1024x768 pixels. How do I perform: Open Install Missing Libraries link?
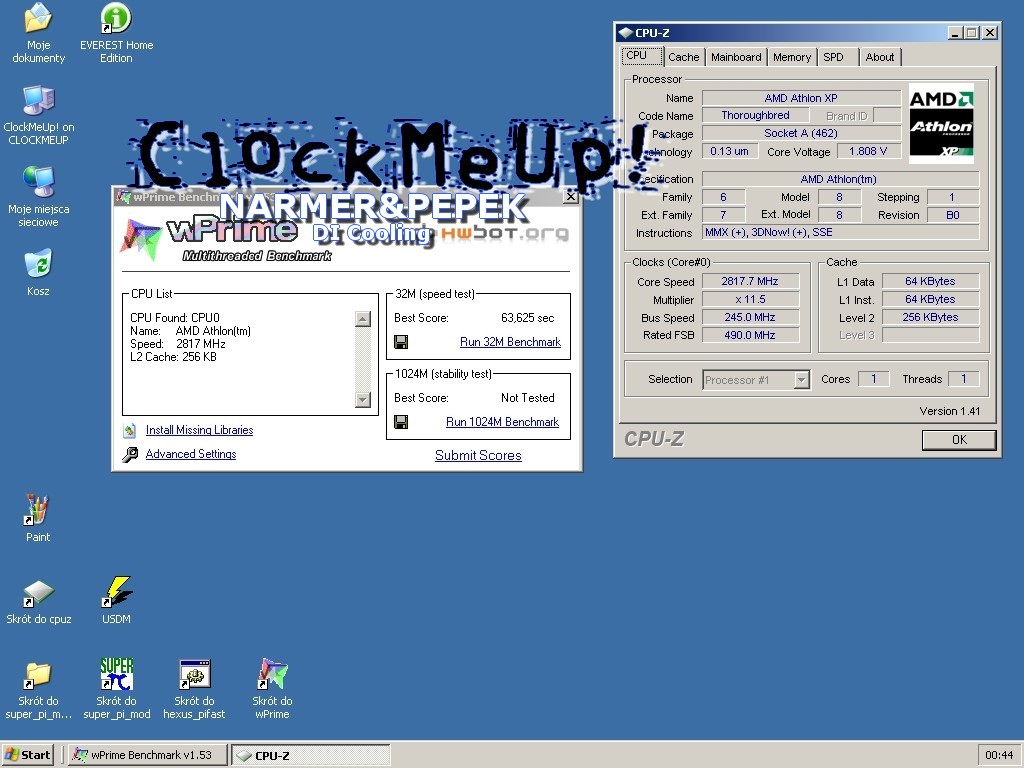point(199,430)
